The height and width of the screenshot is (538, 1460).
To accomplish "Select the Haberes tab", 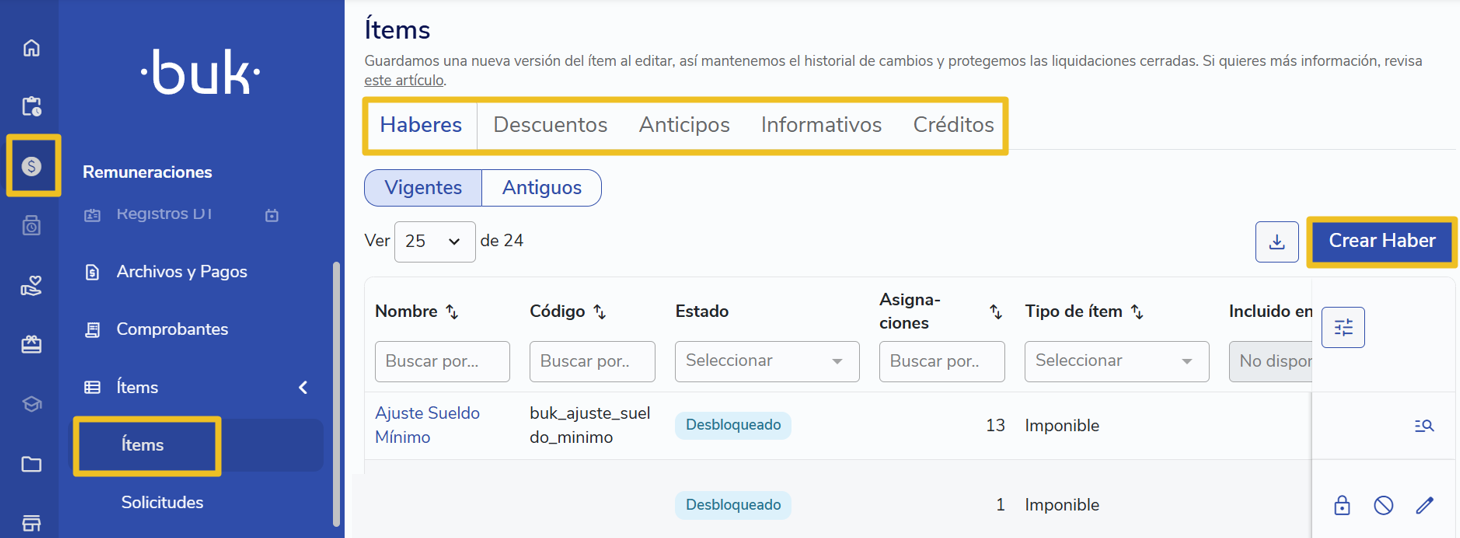I will [x=421, y=125].
